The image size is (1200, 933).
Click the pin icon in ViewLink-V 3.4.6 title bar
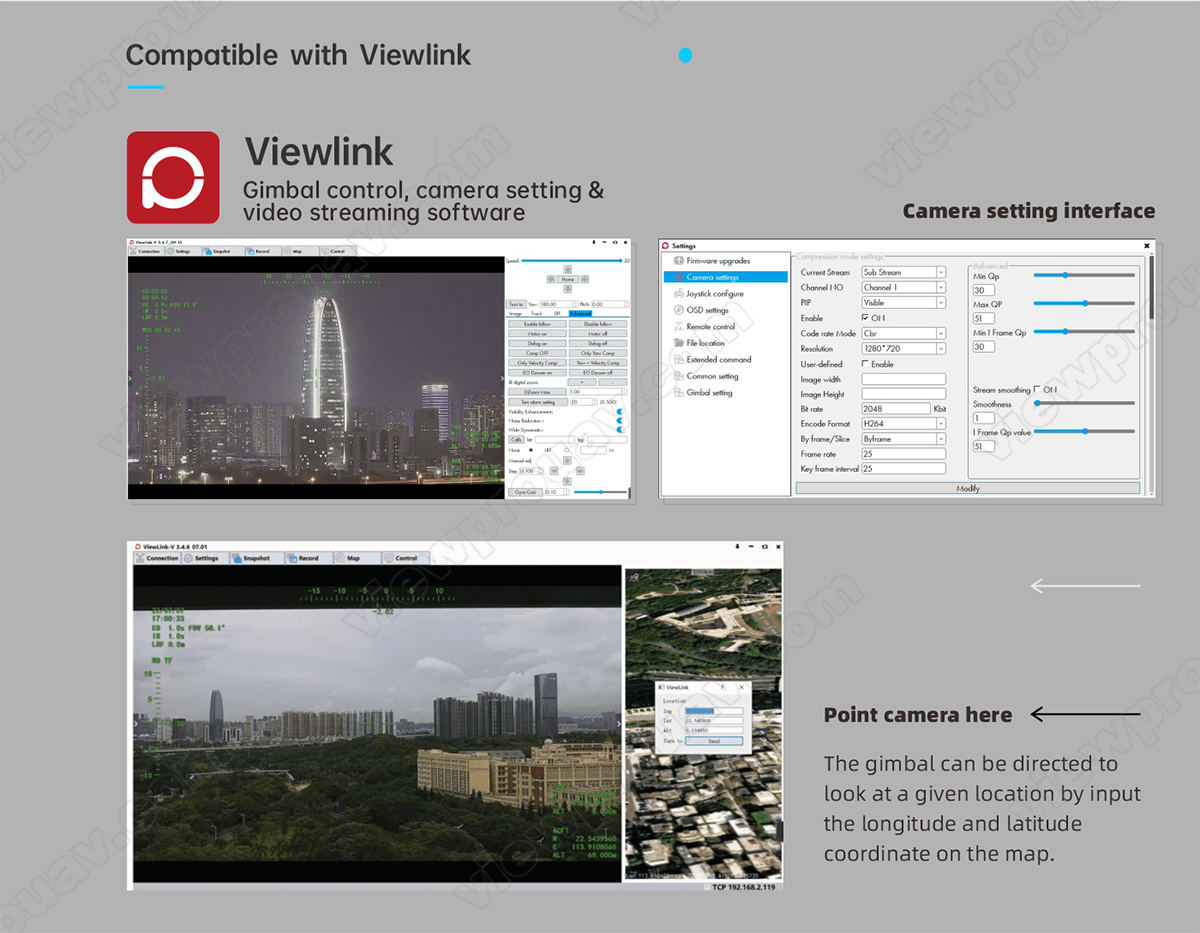739,547
